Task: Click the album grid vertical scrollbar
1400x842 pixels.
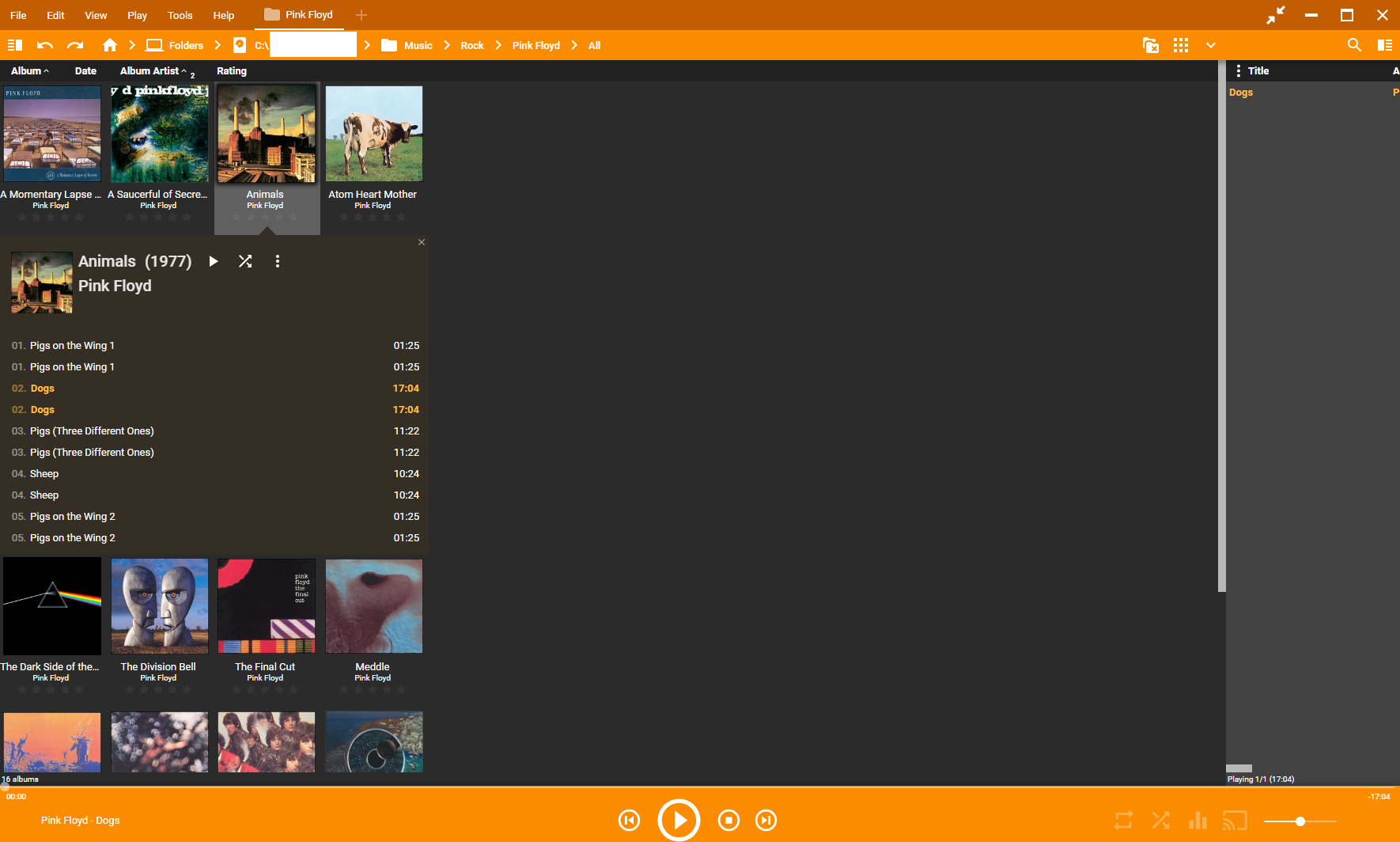Action: pyautogui.click(x=1222, y=326)
